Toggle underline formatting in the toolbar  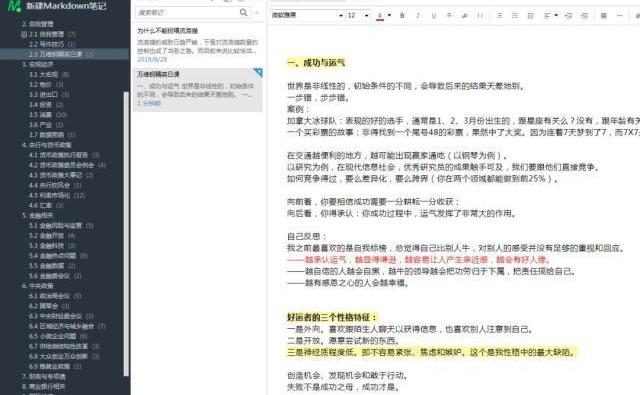click(433, 16)
